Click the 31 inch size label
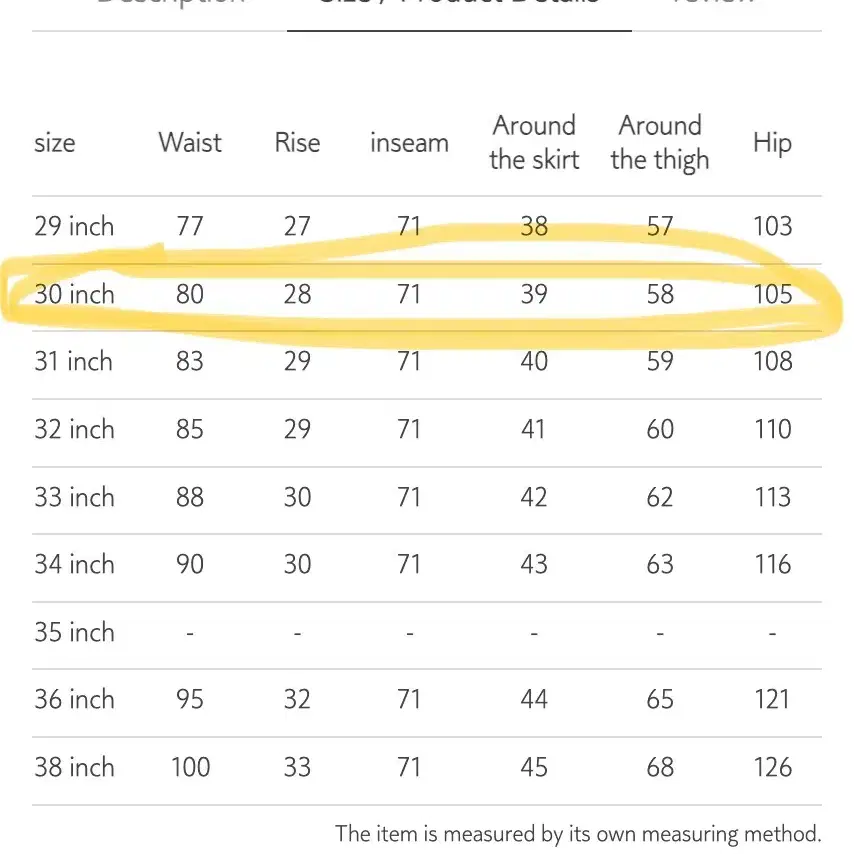Viewport: 854px width, 854px height. coord(74,361)
